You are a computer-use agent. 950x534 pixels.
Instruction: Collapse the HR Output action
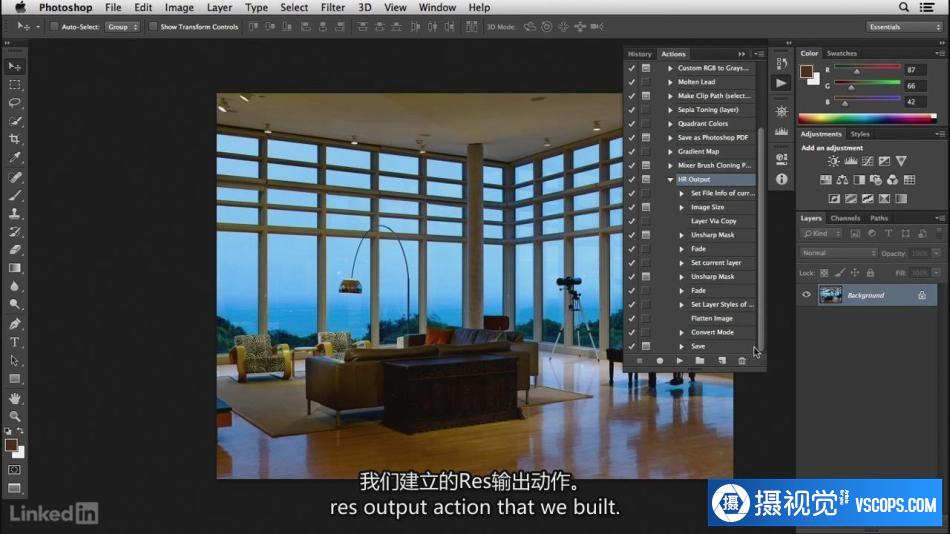pyautogui.click(x=670, y=180)
